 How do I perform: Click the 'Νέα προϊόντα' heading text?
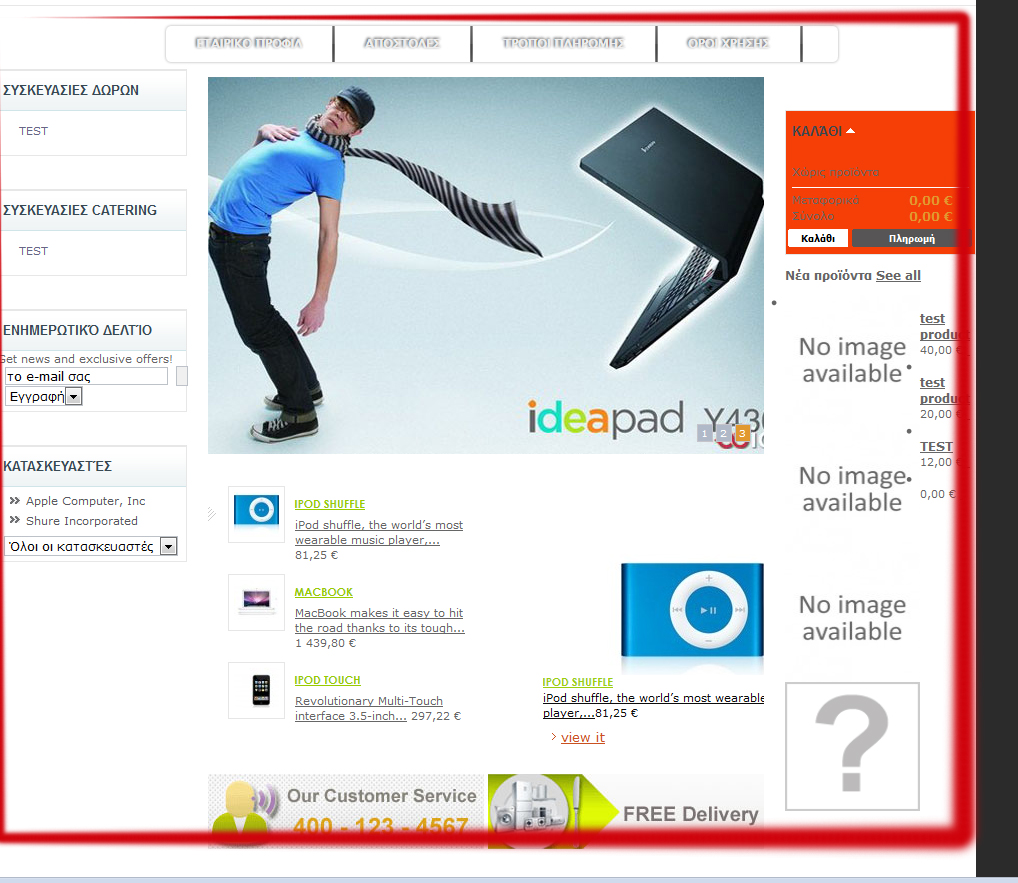tap(828, 275)
